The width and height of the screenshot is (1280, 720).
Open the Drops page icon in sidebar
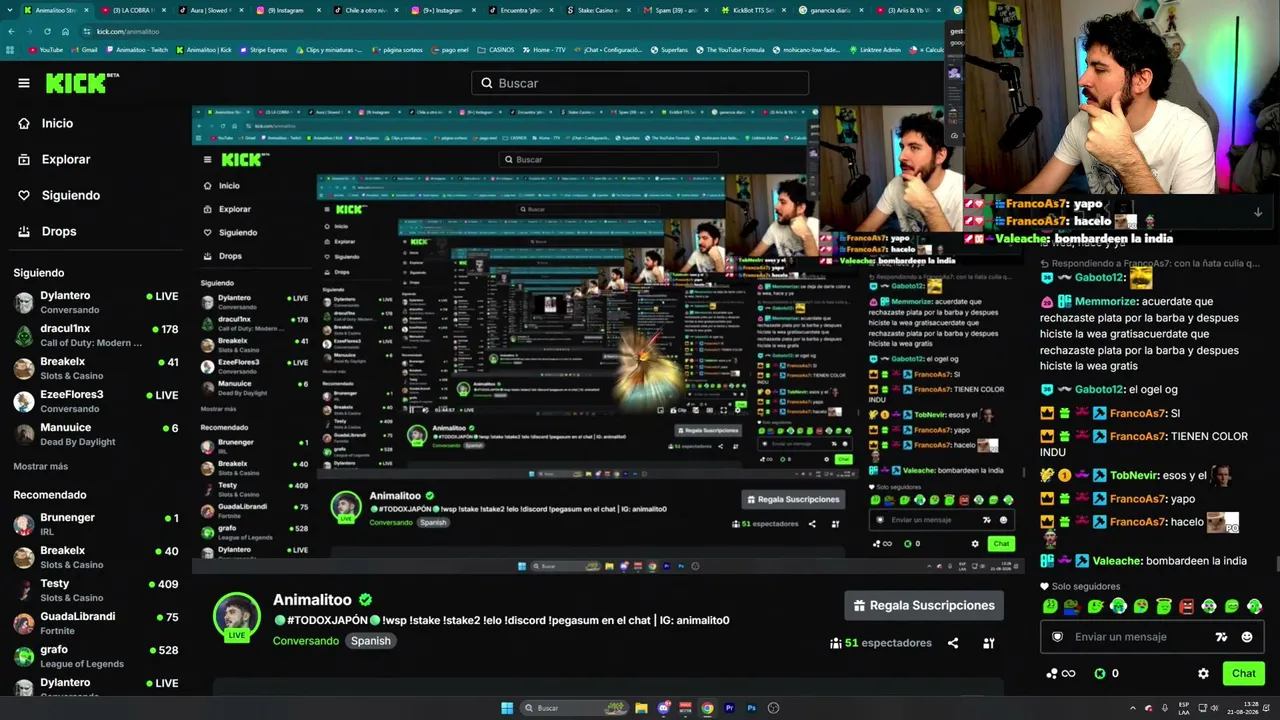click(x=24, y=231)
